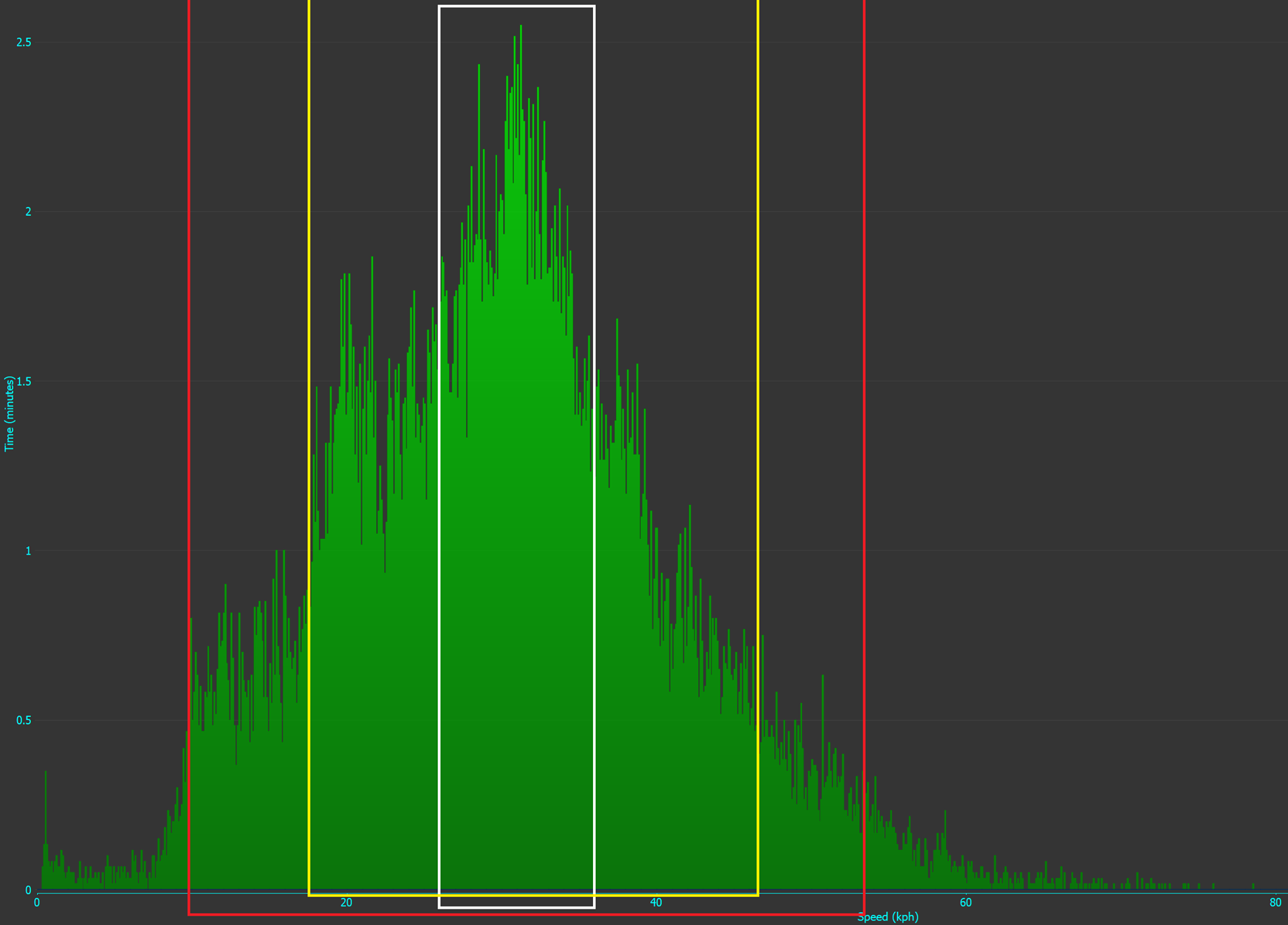Click the 80 x-axis tick label
The width and height of the screenshot is (1288, 925).
[1275, 903]
